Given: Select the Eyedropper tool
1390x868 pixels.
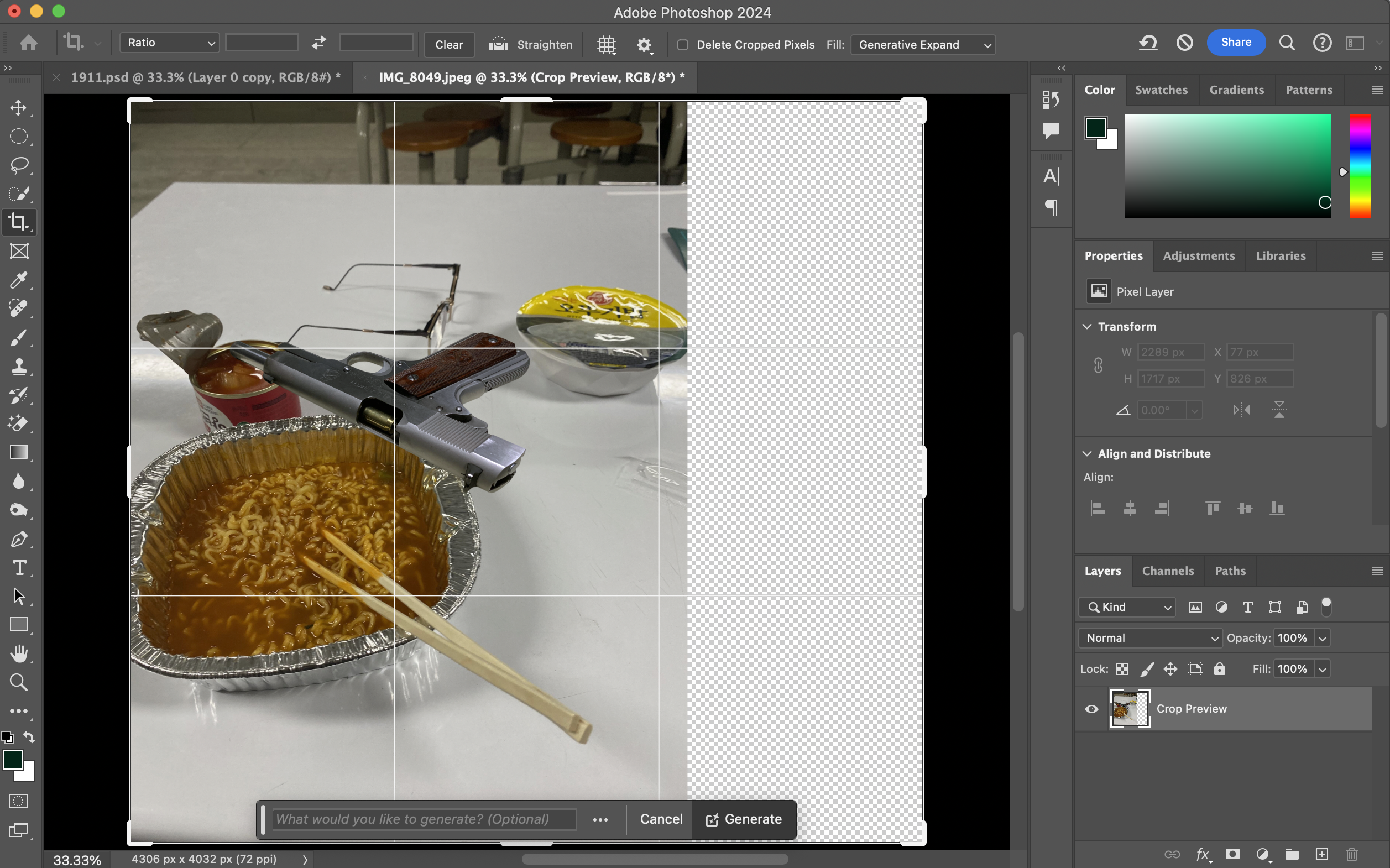Looking at the screenshot, I should [19, 280].
